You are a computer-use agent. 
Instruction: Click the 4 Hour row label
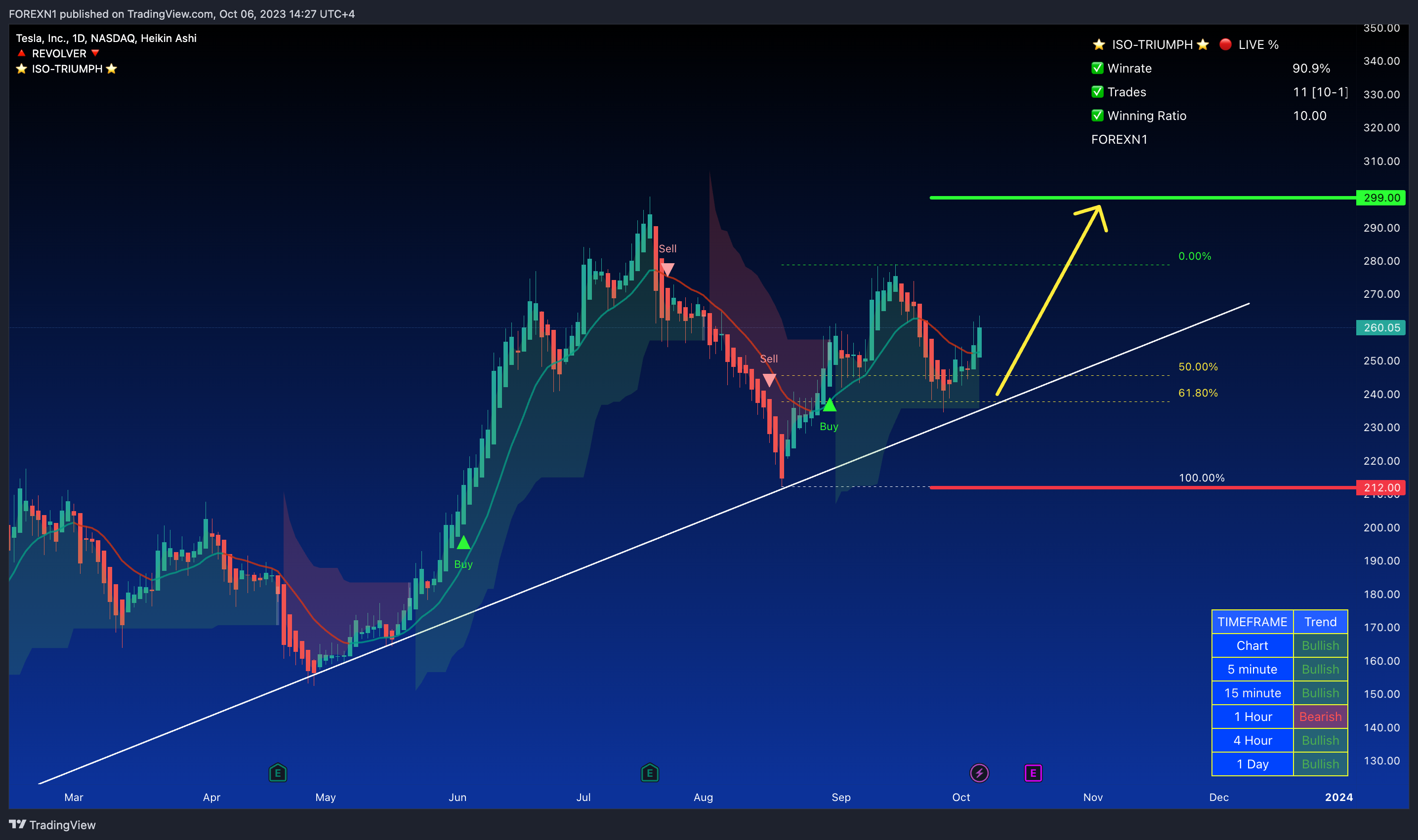pos(1252,740)
